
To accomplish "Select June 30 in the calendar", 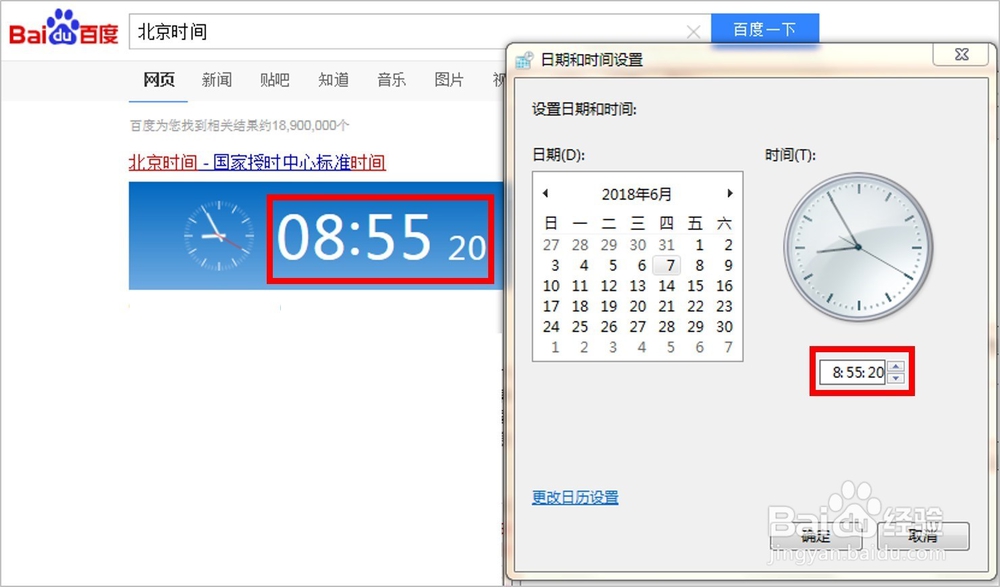I will [x=724, y=327].
